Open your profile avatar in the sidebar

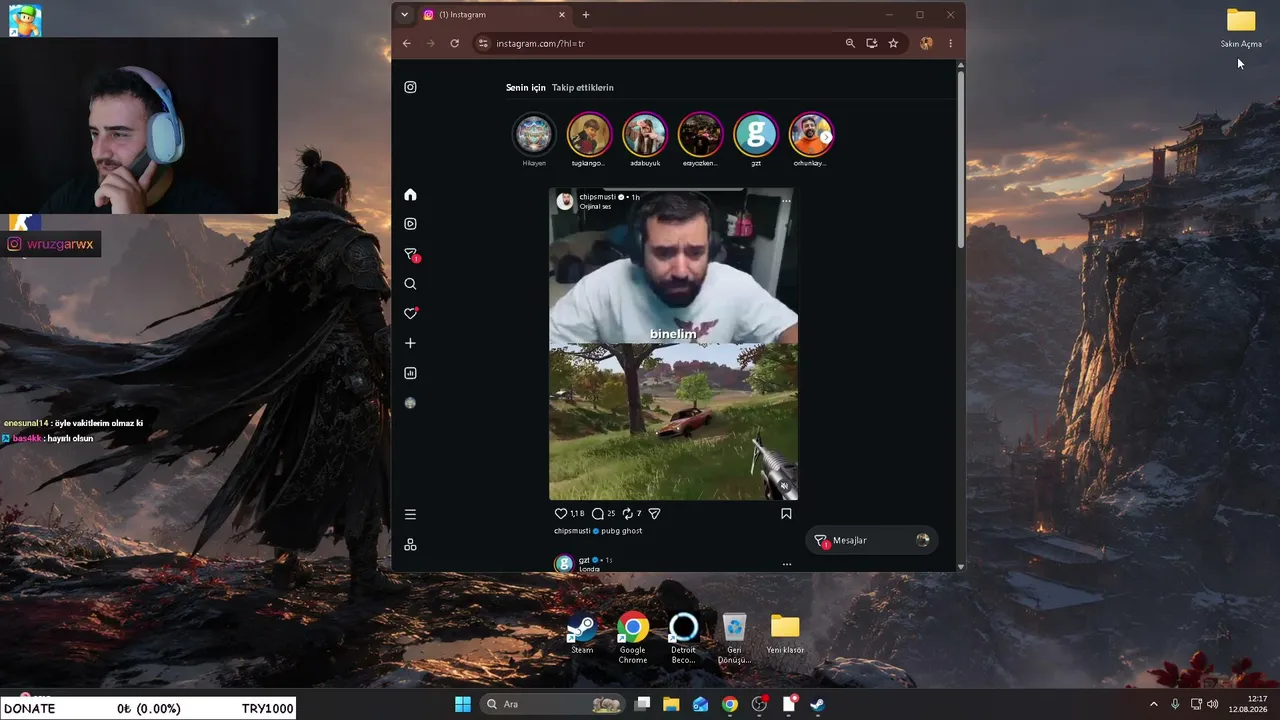410,403
